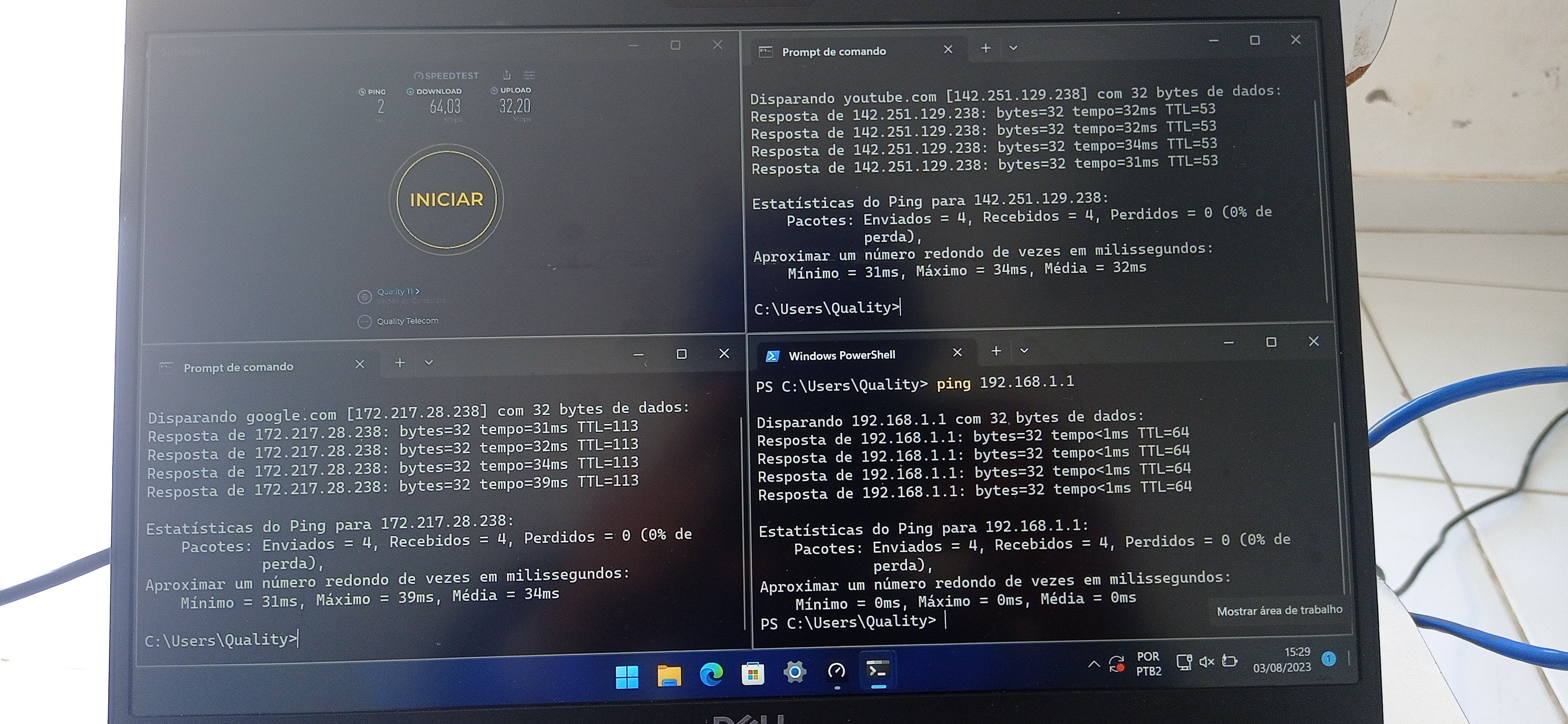Open the new-tab dropdown in youtube ping window

(1013, 48)
